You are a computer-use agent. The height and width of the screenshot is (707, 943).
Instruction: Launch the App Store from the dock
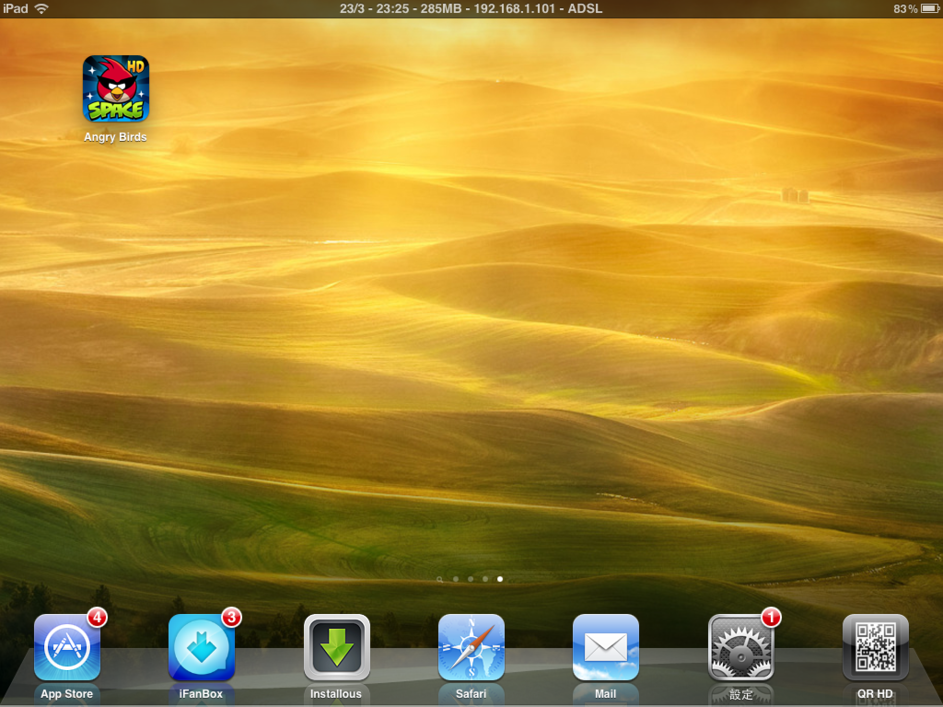click(67, 647)
